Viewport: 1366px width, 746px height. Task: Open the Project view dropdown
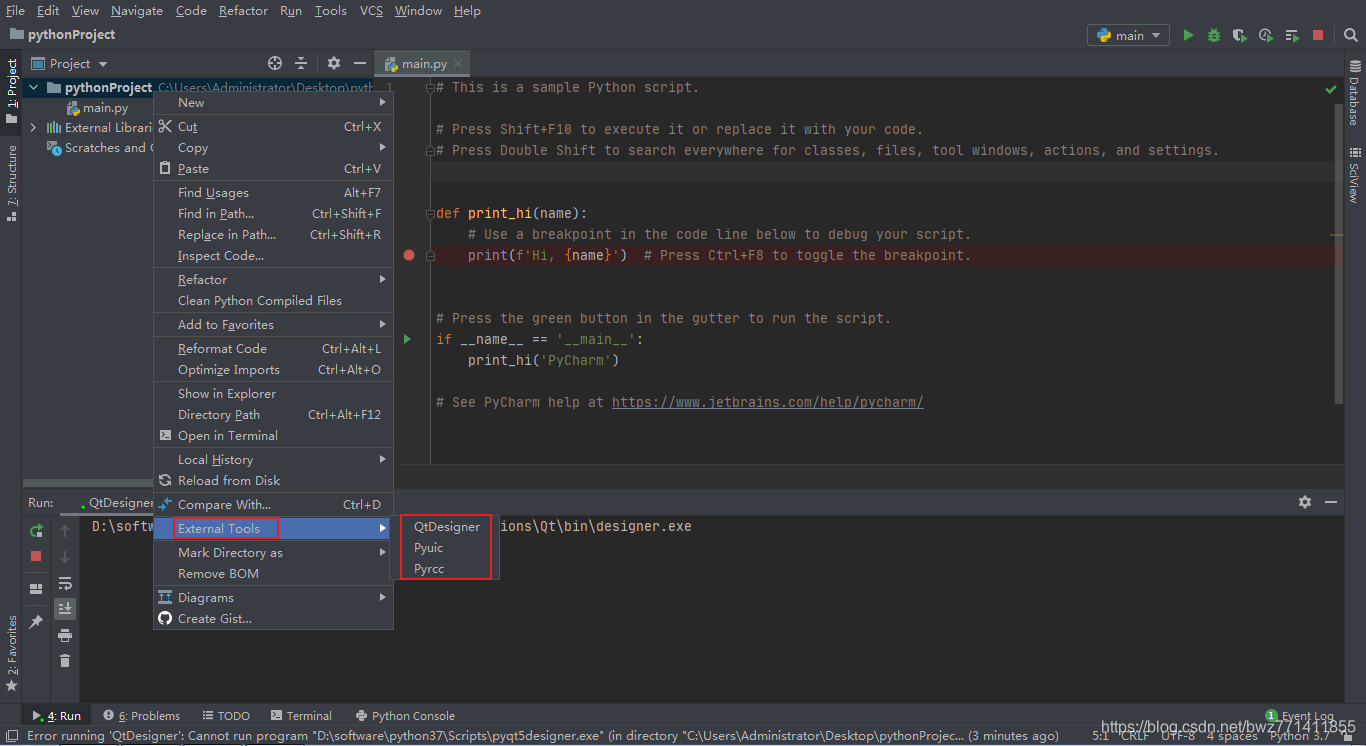[69, 63]
